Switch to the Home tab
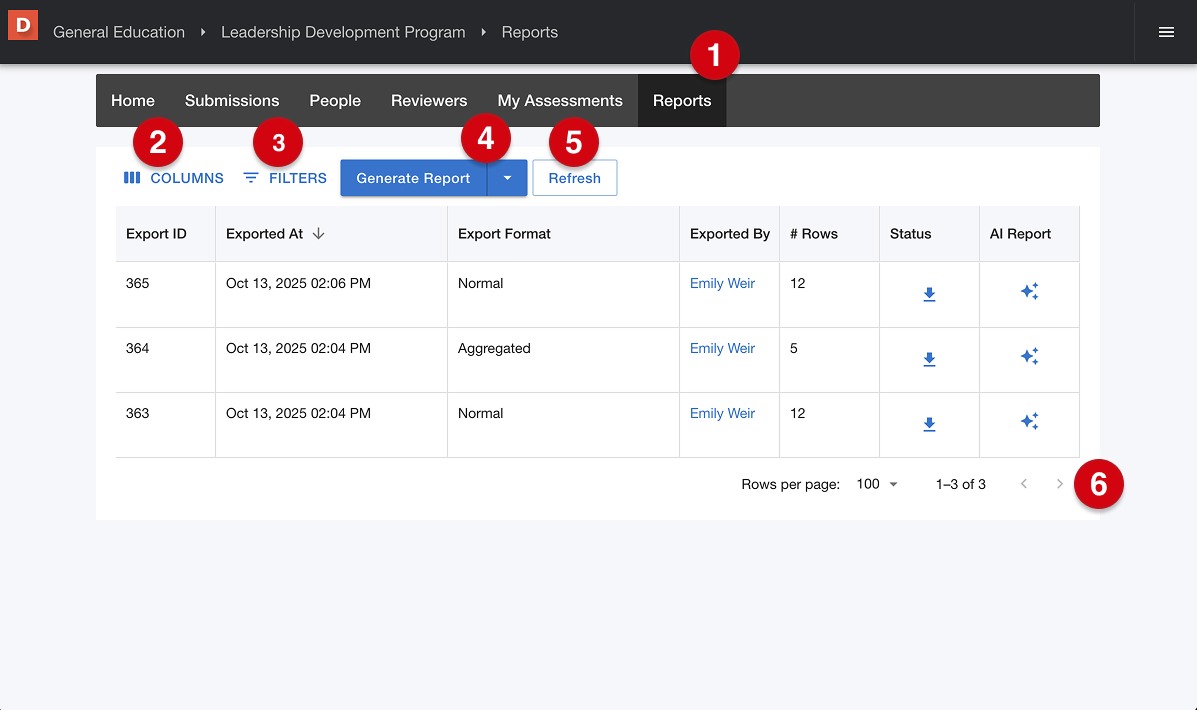 click(133, 101)
